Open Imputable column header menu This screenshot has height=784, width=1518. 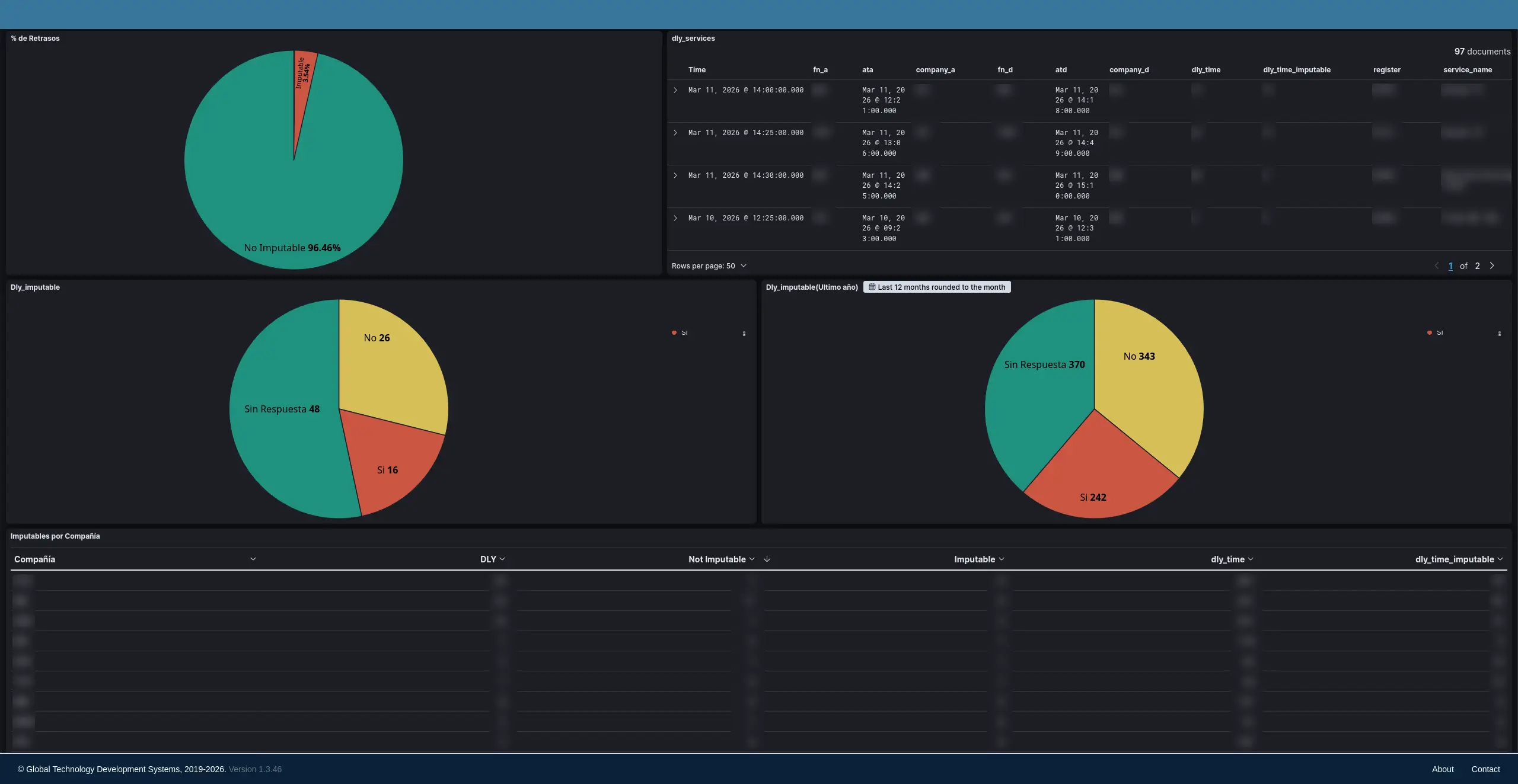pyautogui.click(x=1002, y=559)
